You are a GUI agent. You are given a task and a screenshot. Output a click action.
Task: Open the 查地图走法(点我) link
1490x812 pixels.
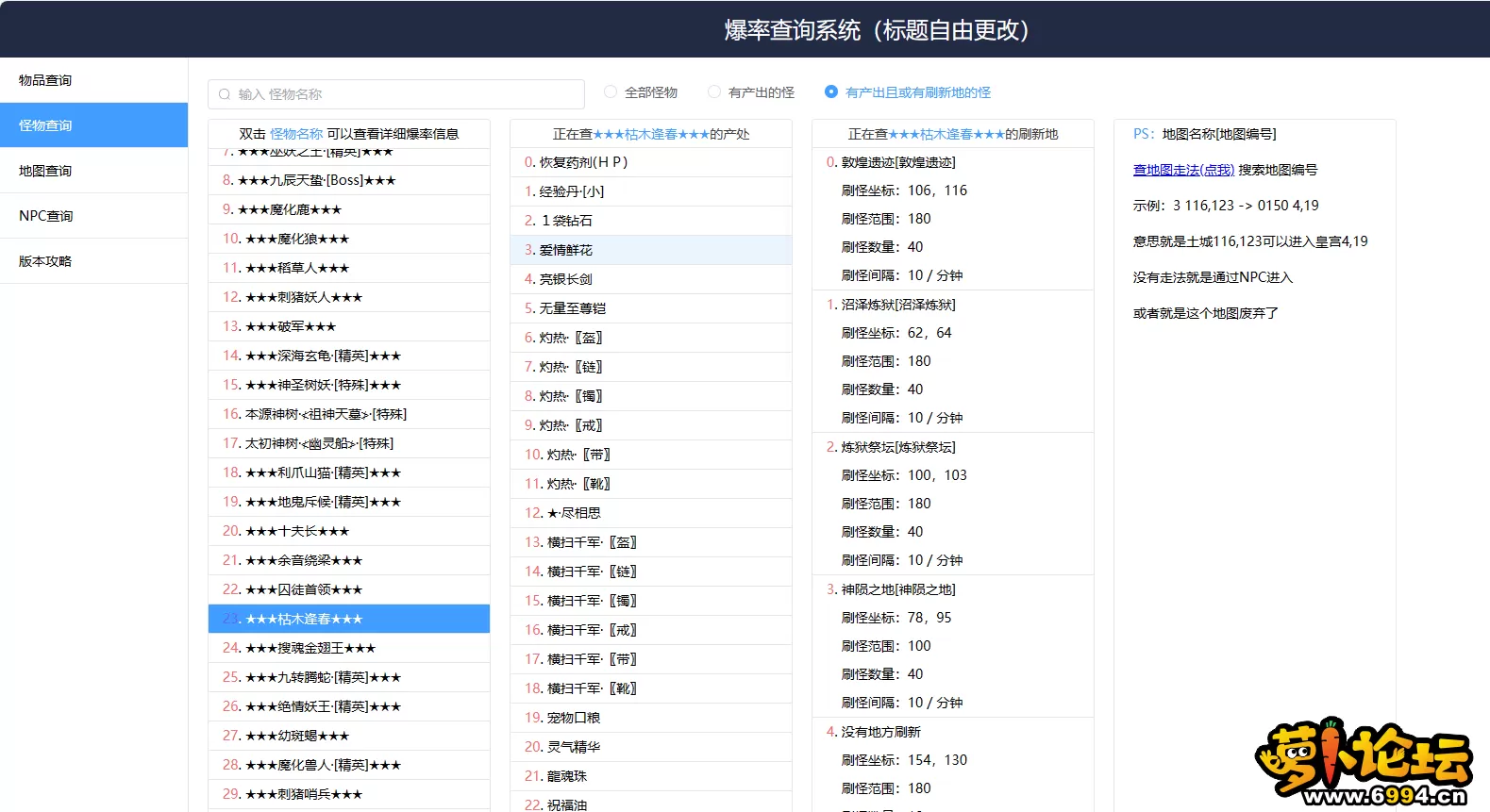click(1183, 170)
